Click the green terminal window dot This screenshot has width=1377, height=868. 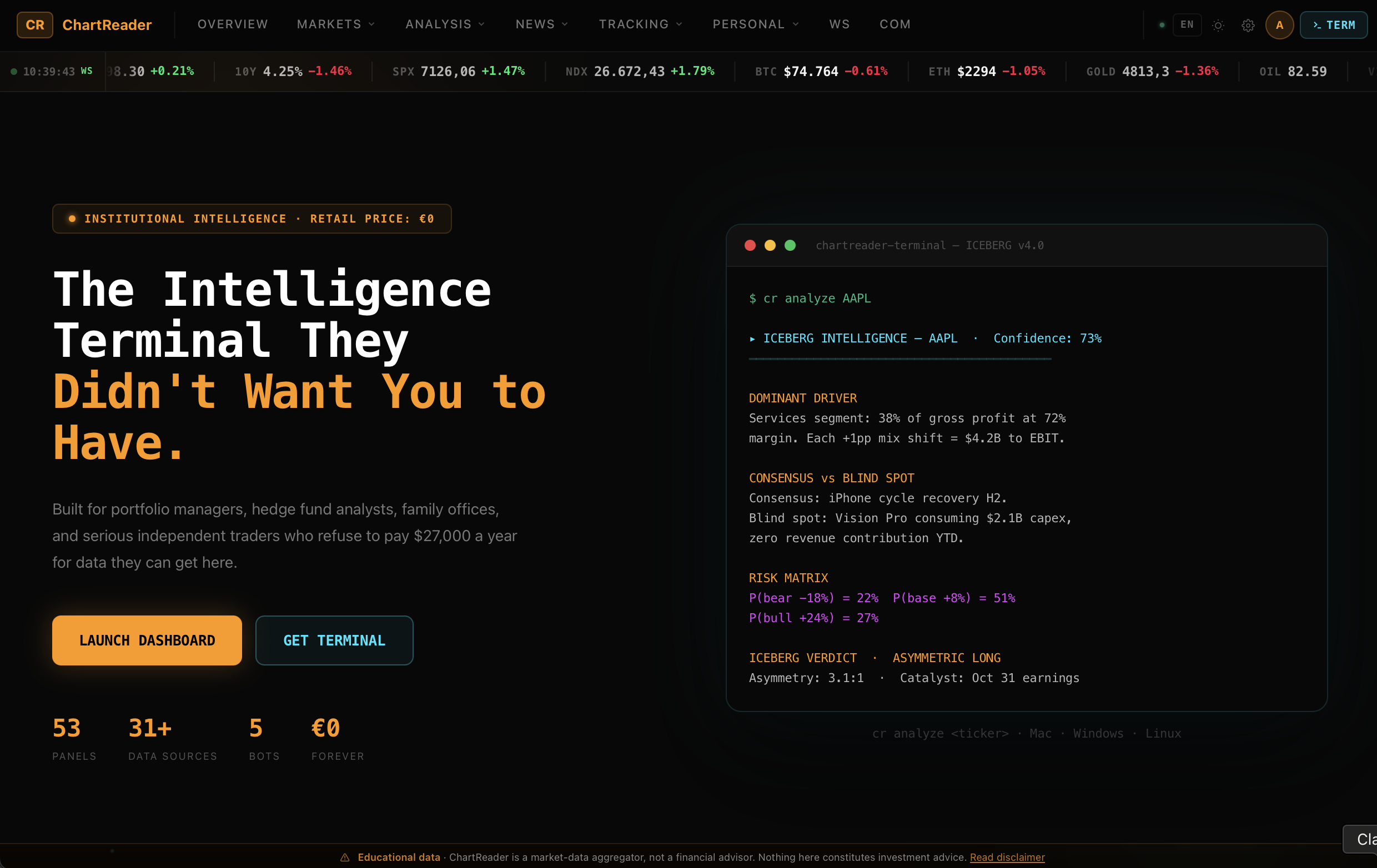click(x=790, y=245)
